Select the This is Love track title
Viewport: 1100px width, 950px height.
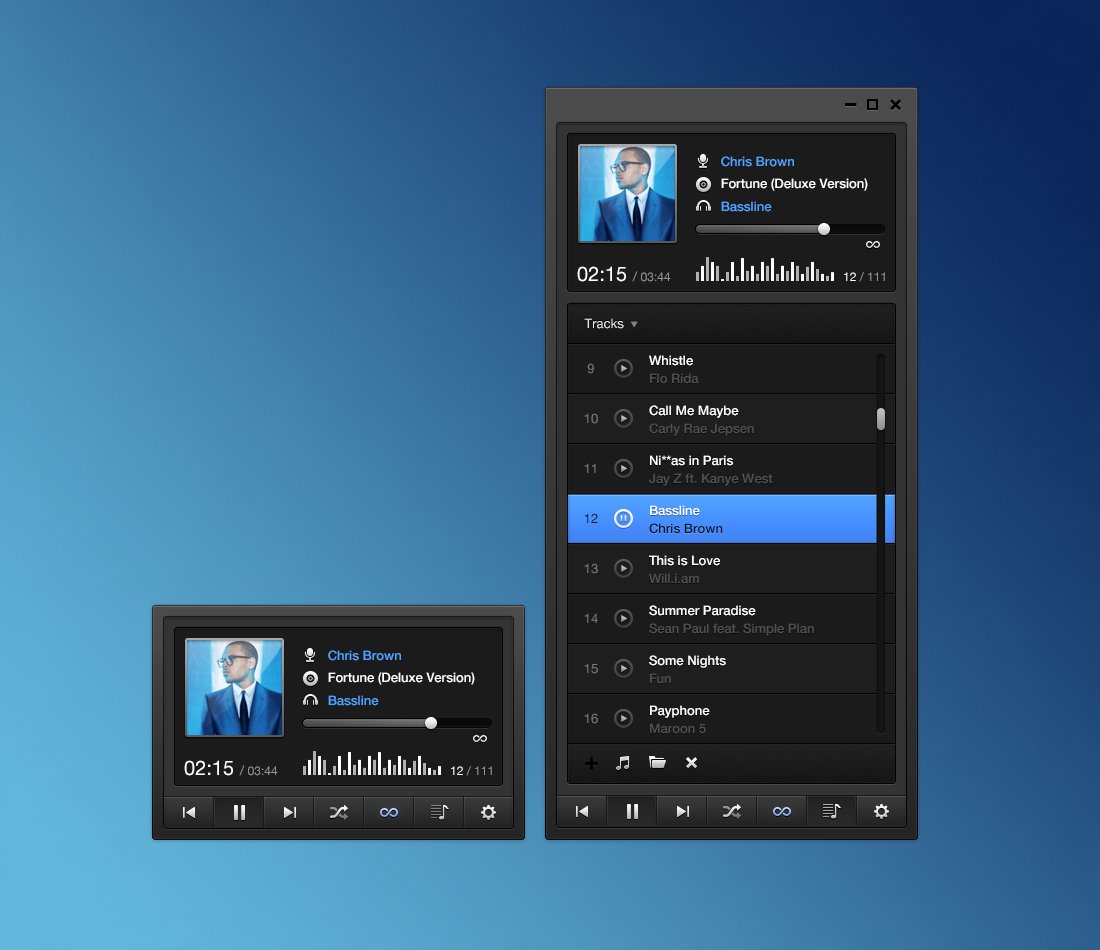[684, 561]
